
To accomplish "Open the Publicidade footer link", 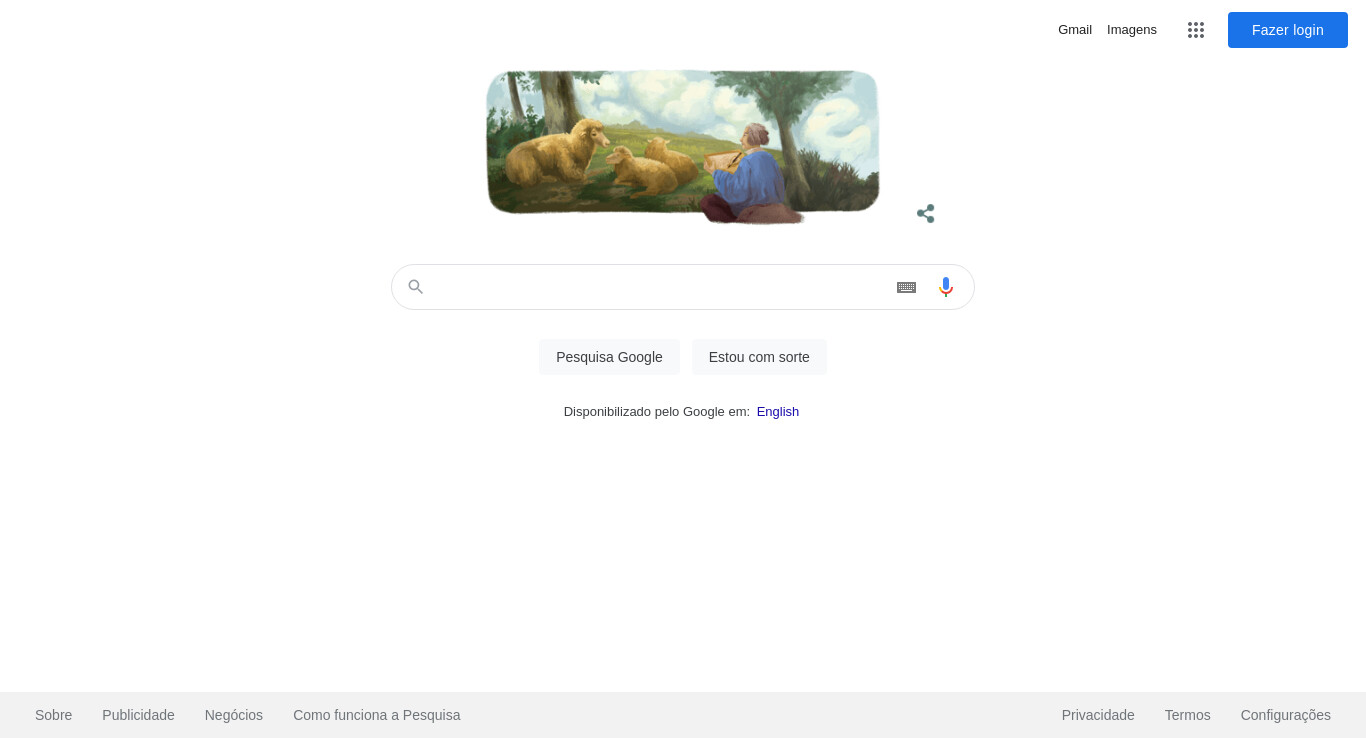I will point(138,715).
